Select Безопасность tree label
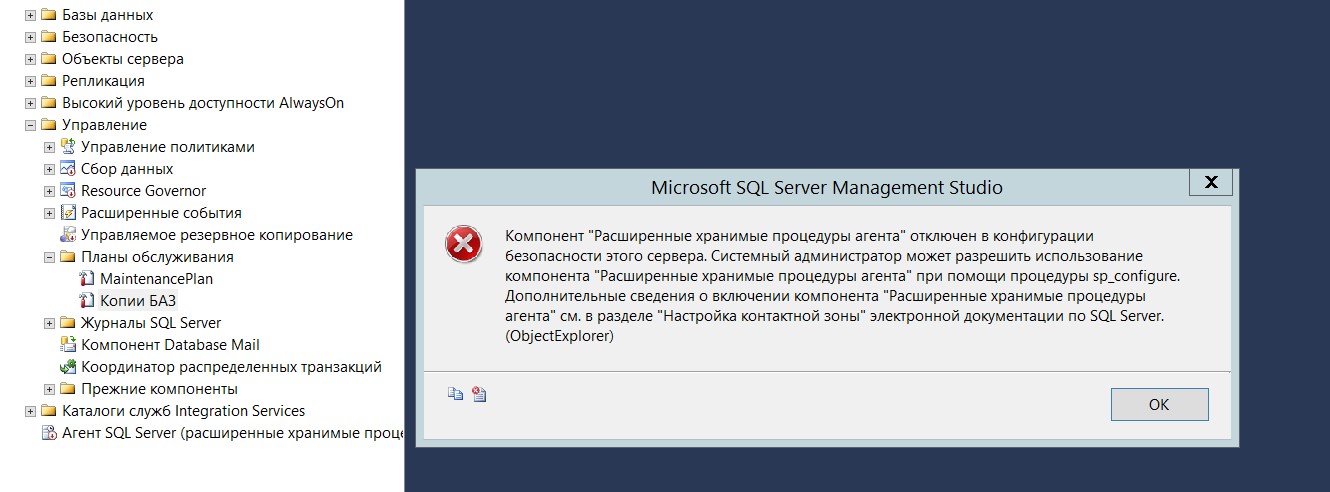The height and width of the screenshot is (492, 1330). 110,37
